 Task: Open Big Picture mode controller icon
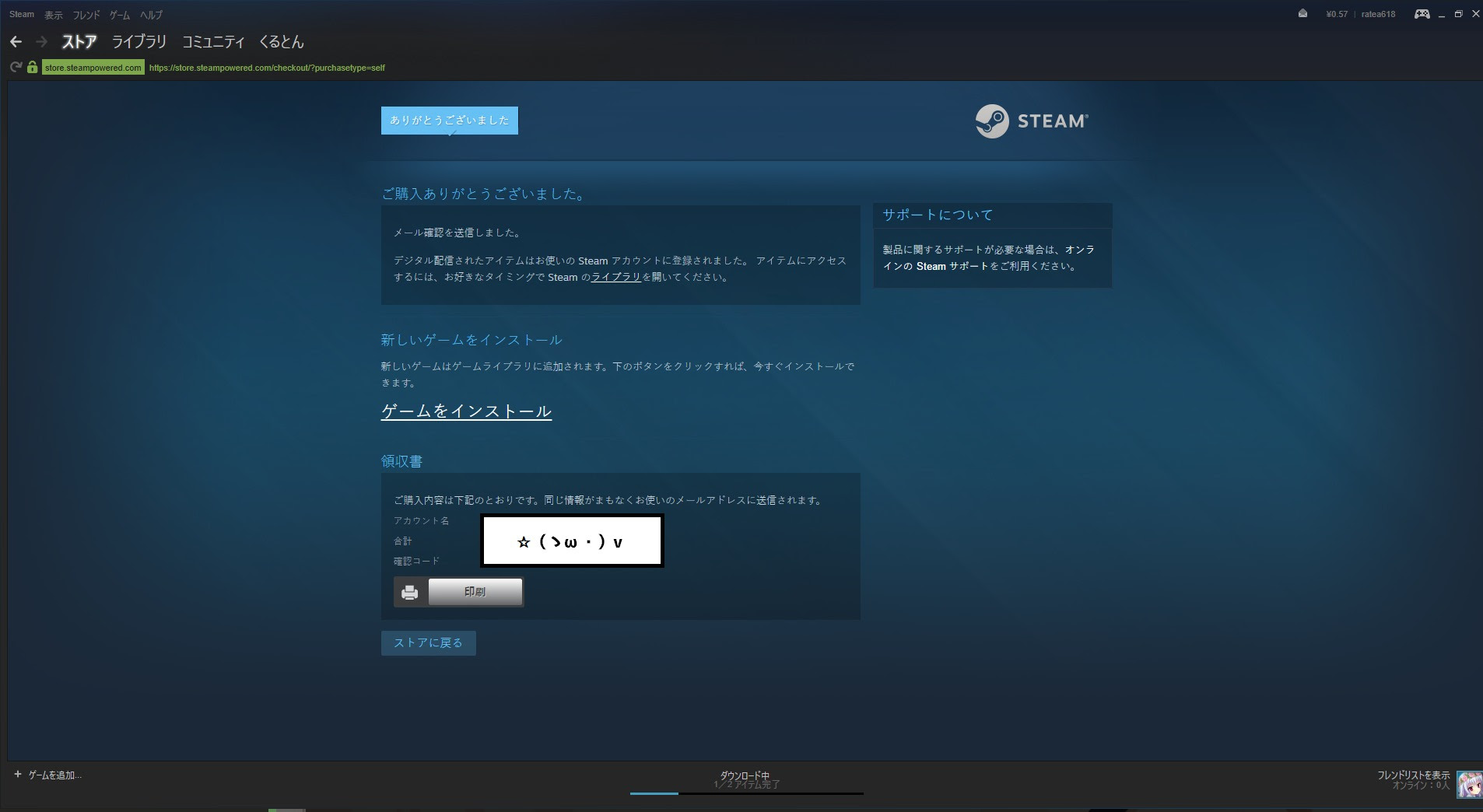pos(1422,14)
